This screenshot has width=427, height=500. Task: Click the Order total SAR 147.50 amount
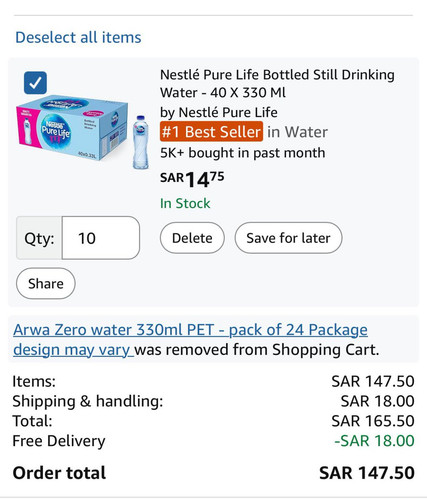[367, 473]
